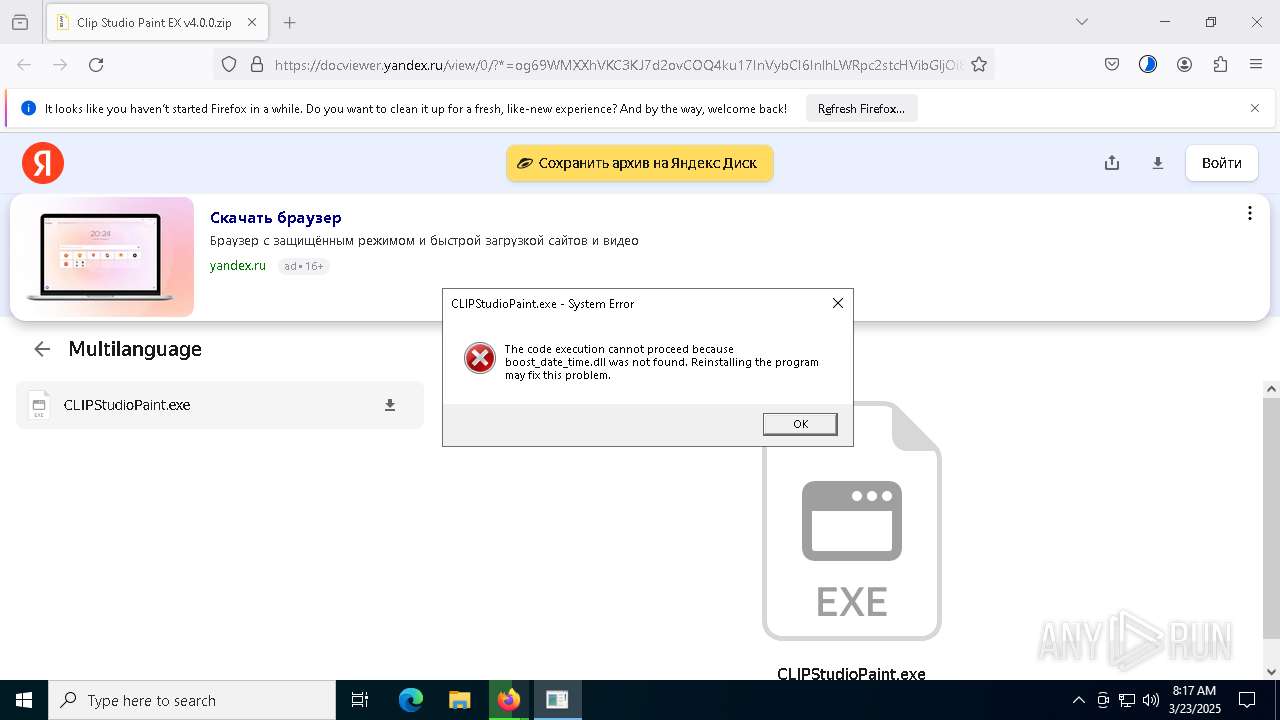
Task: Dismiss the Firefox notification bar
Action: 1255,108
